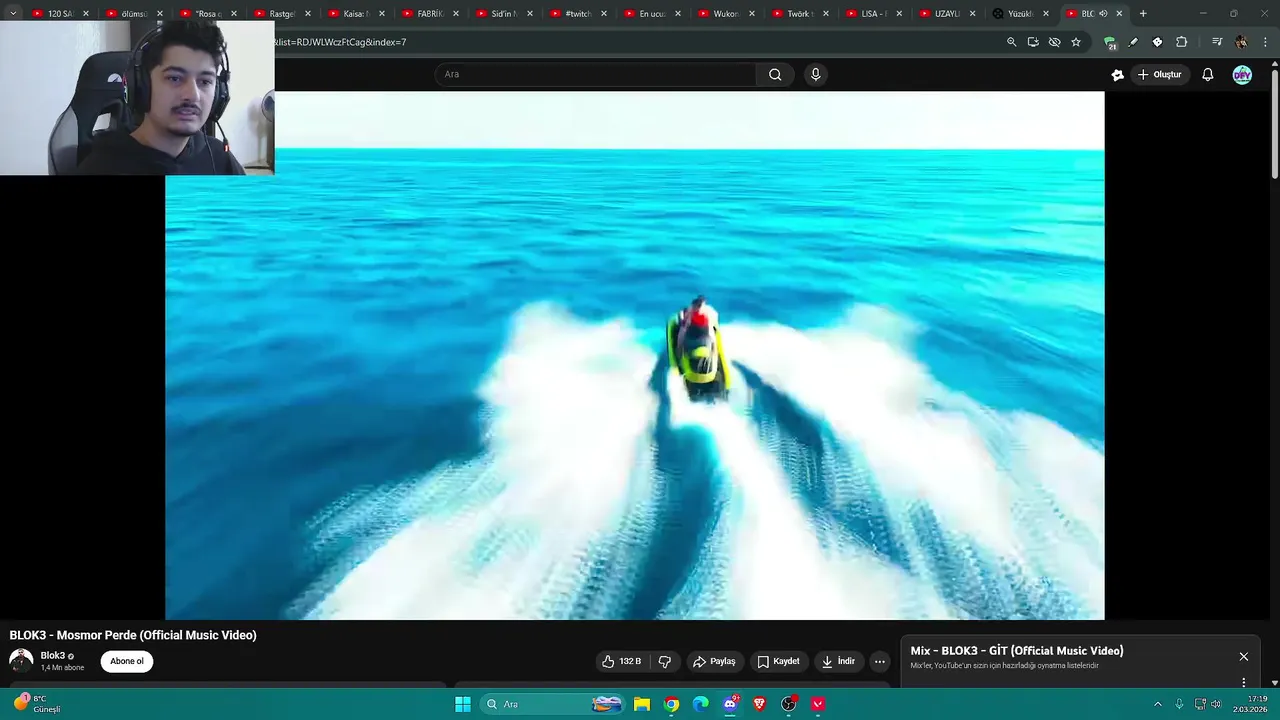Click the Oluştur create button
Viewport: 1280px width, 720px height.
1159,75
